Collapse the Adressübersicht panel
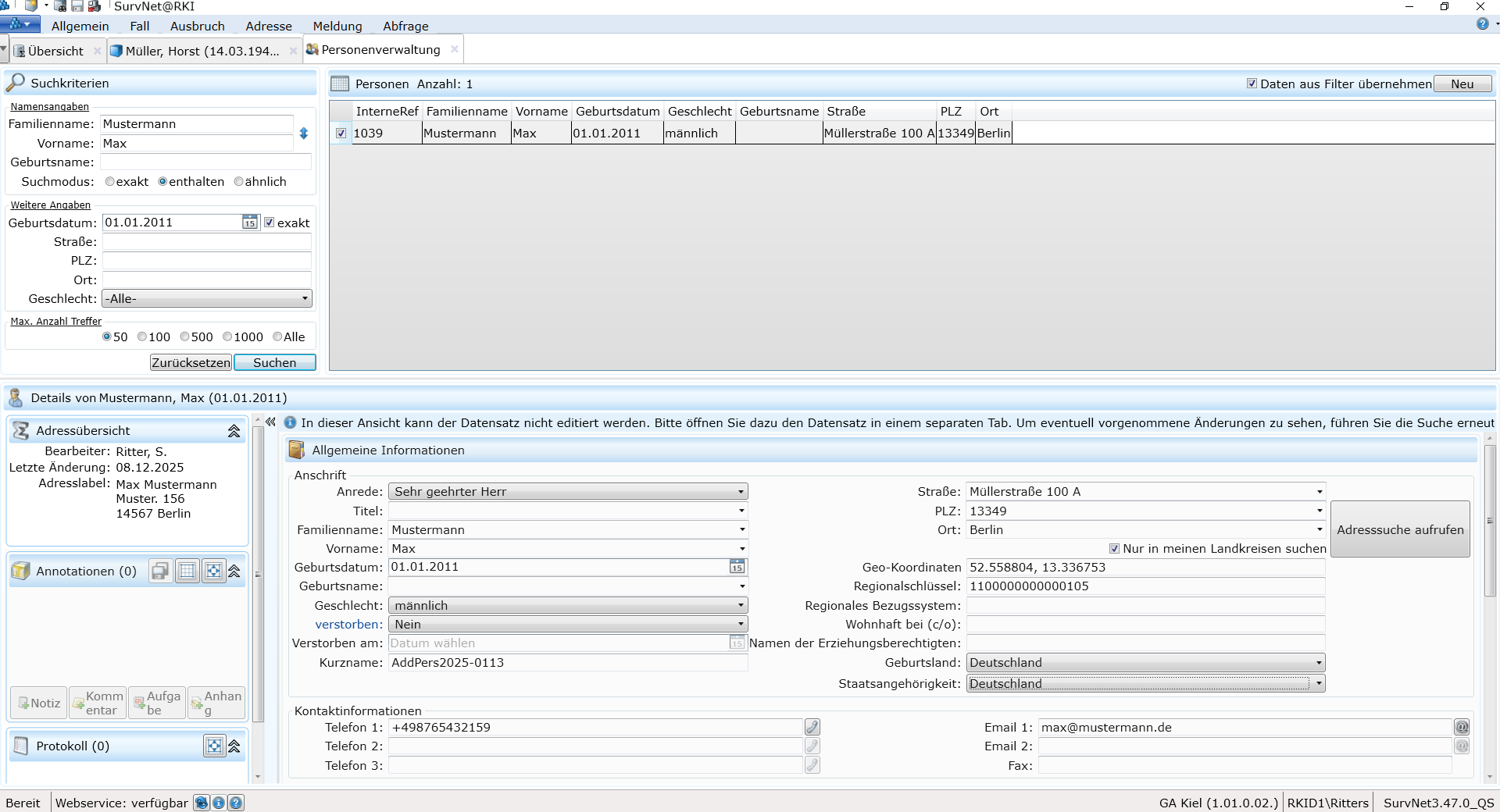Screen dimensions: 1500x812 tap(234, 431)
